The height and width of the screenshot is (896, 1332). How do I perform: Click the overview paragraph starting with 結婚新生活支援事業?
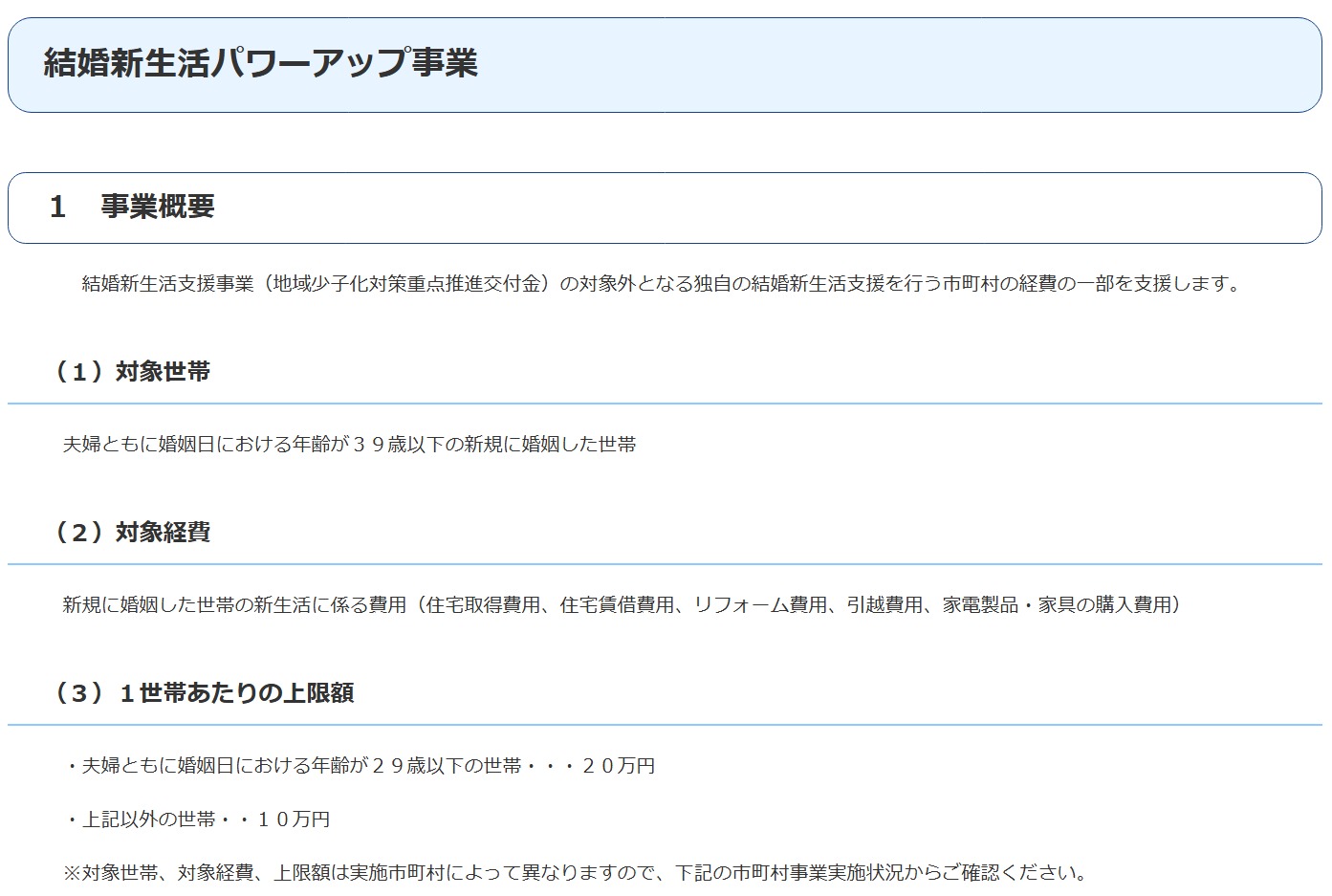[660, 284]
